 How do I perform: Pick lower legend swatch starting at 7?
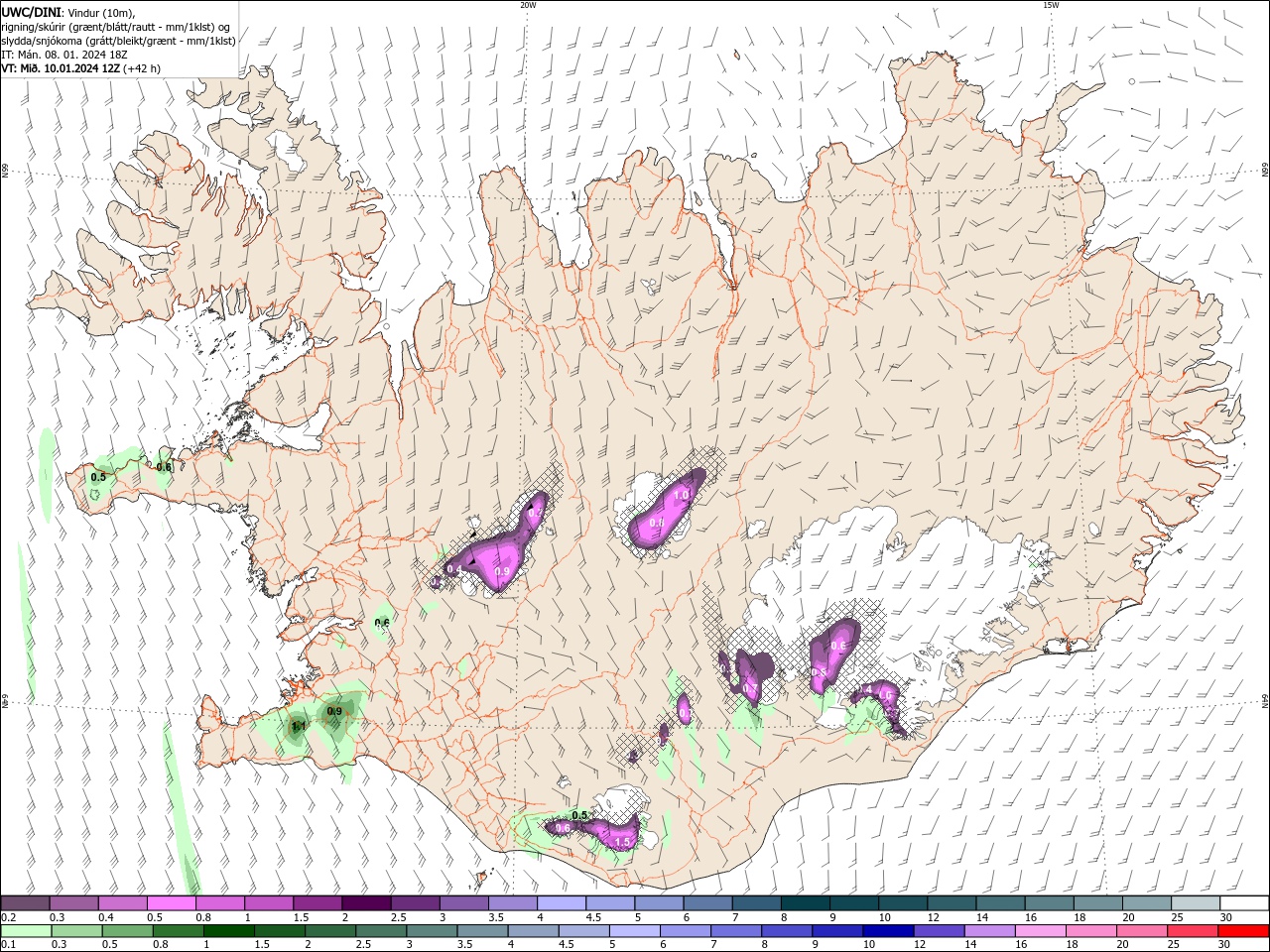pyautogui.click(x=736, y=931)
